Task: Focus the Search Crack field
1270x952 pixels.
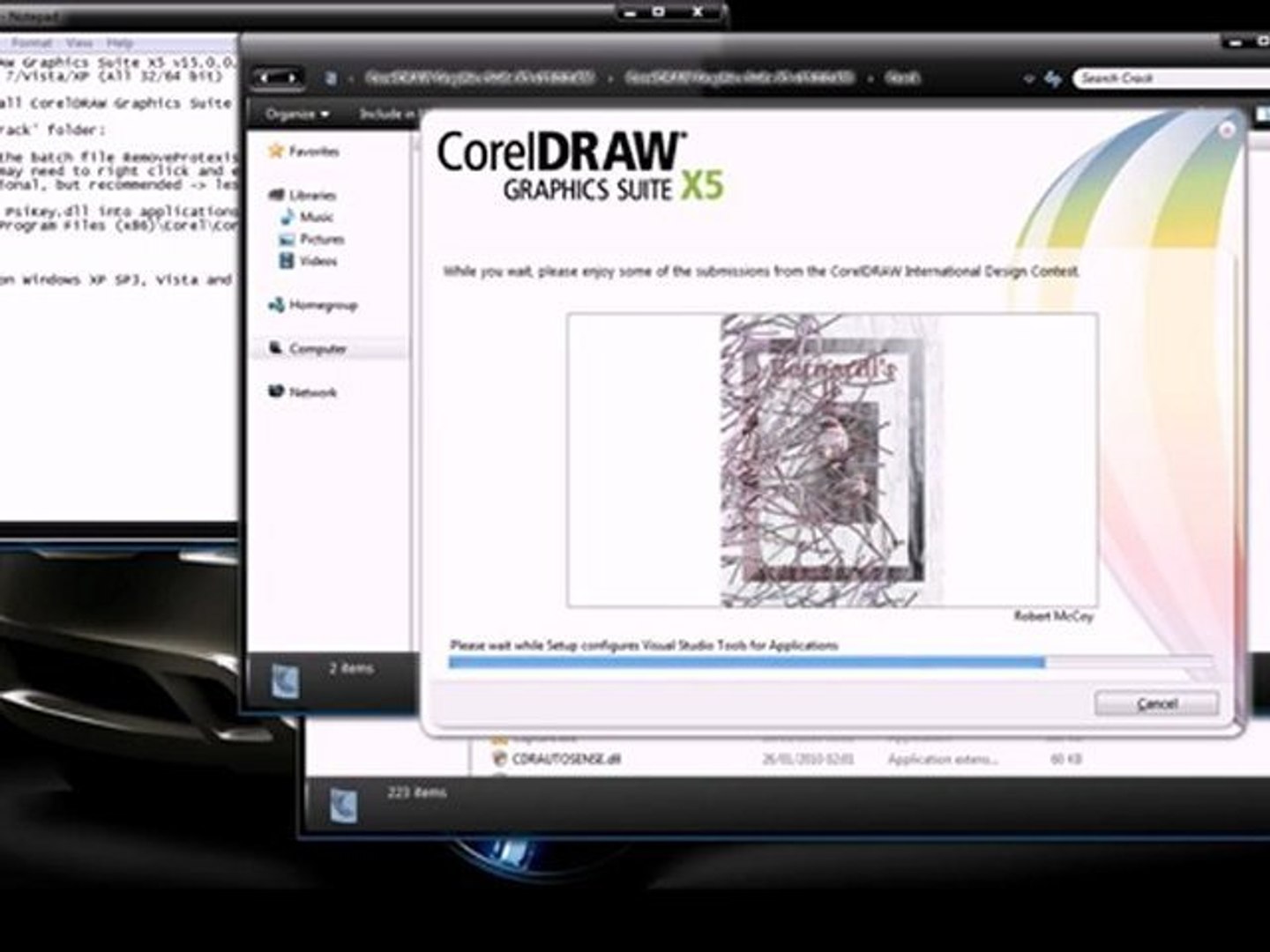Action: click(x=1173, y=78)
